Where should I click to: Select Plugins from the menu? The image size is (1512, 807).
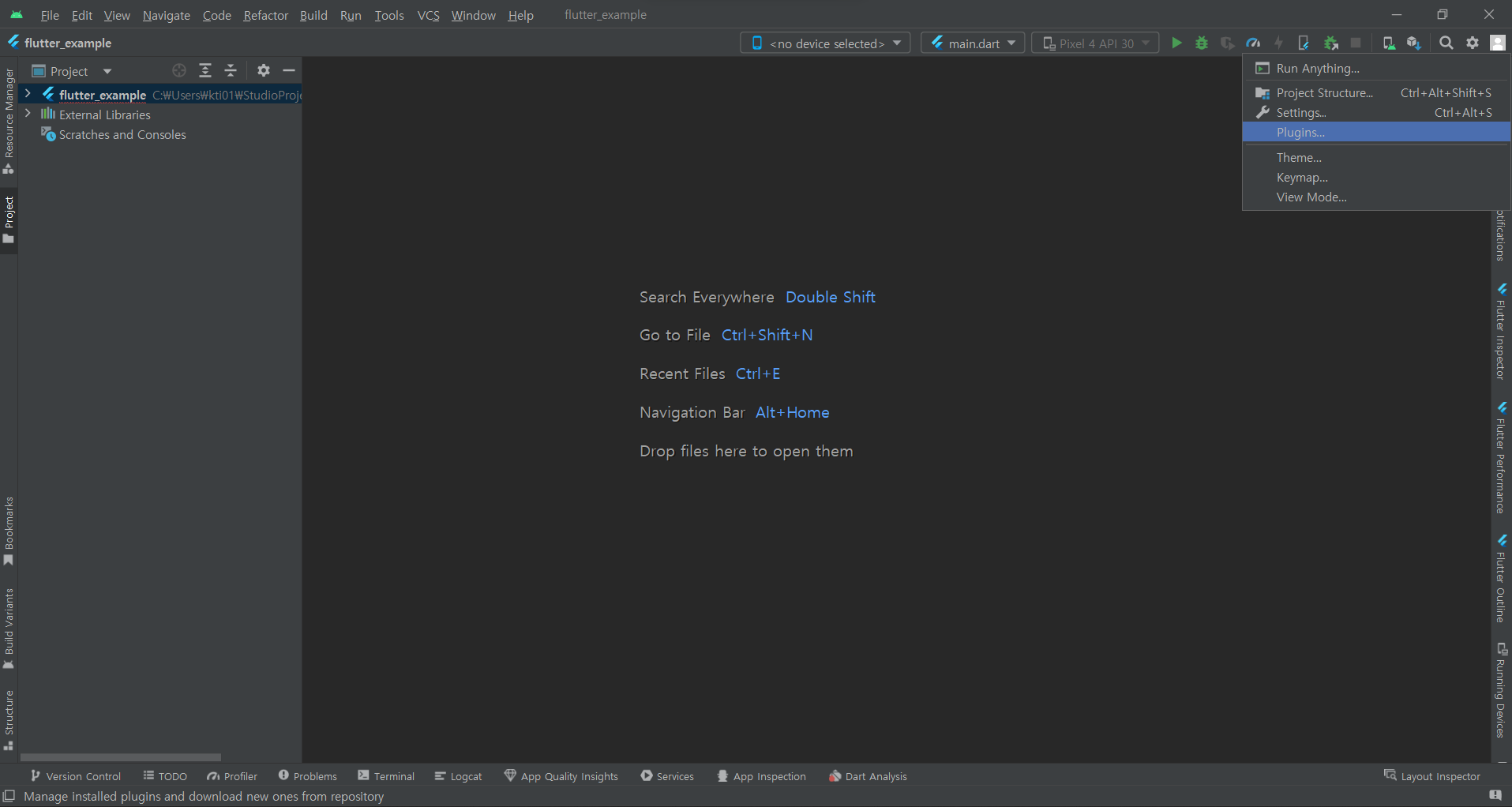coord(1300,132)
